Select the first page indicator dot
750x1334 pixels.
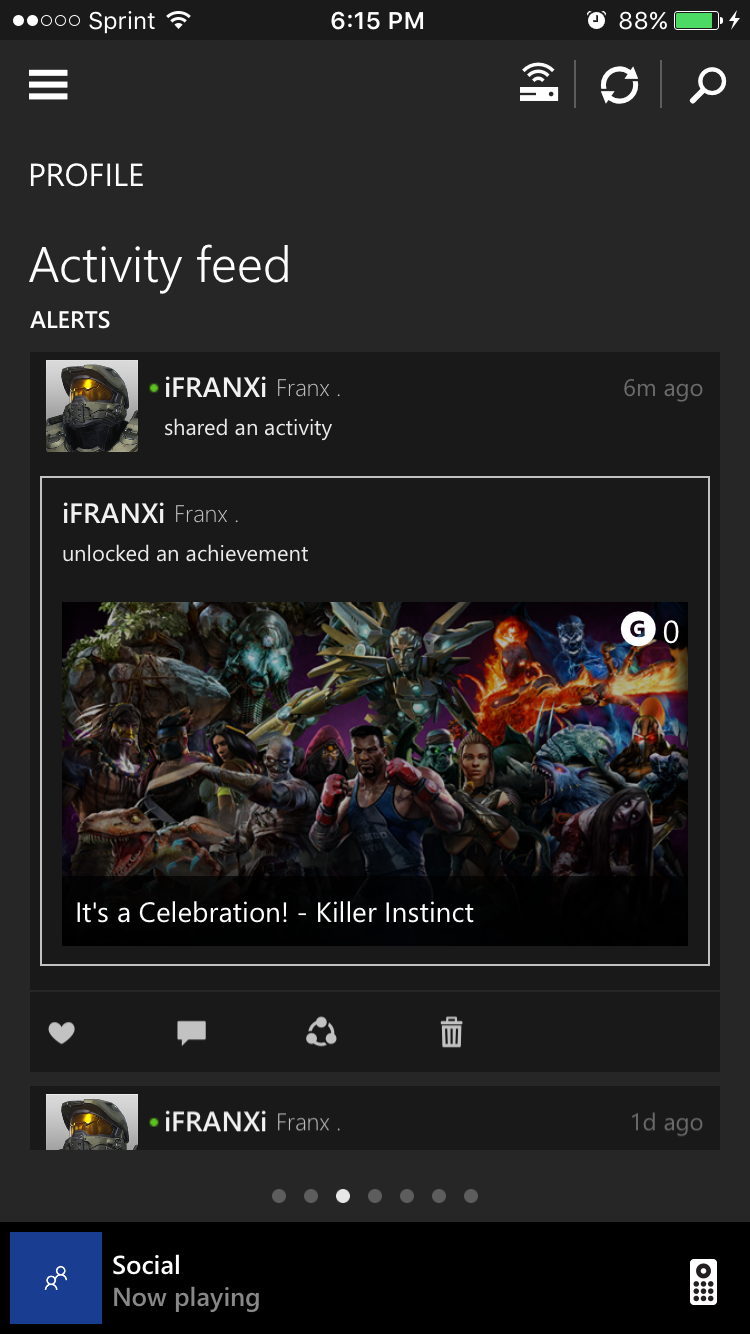click(279, 1196)
